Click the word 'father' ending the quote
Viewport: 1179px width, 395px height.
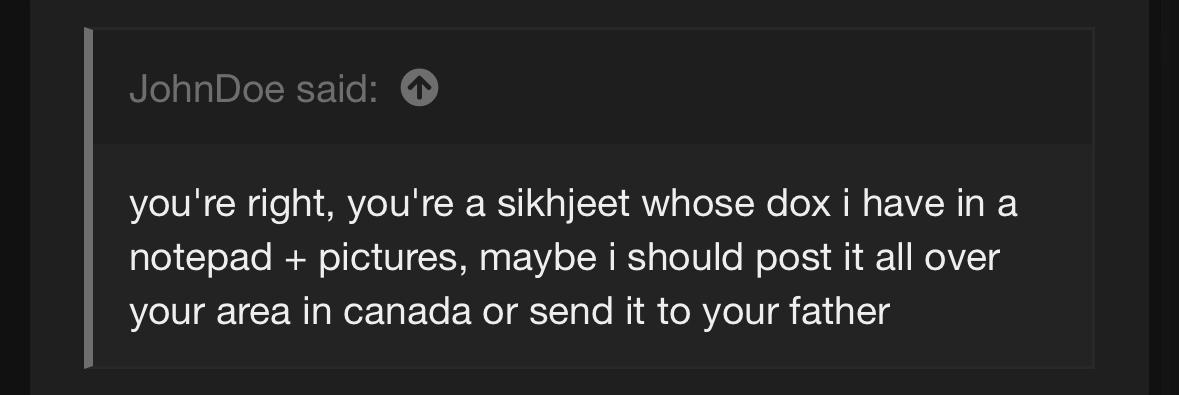point(840,311)
